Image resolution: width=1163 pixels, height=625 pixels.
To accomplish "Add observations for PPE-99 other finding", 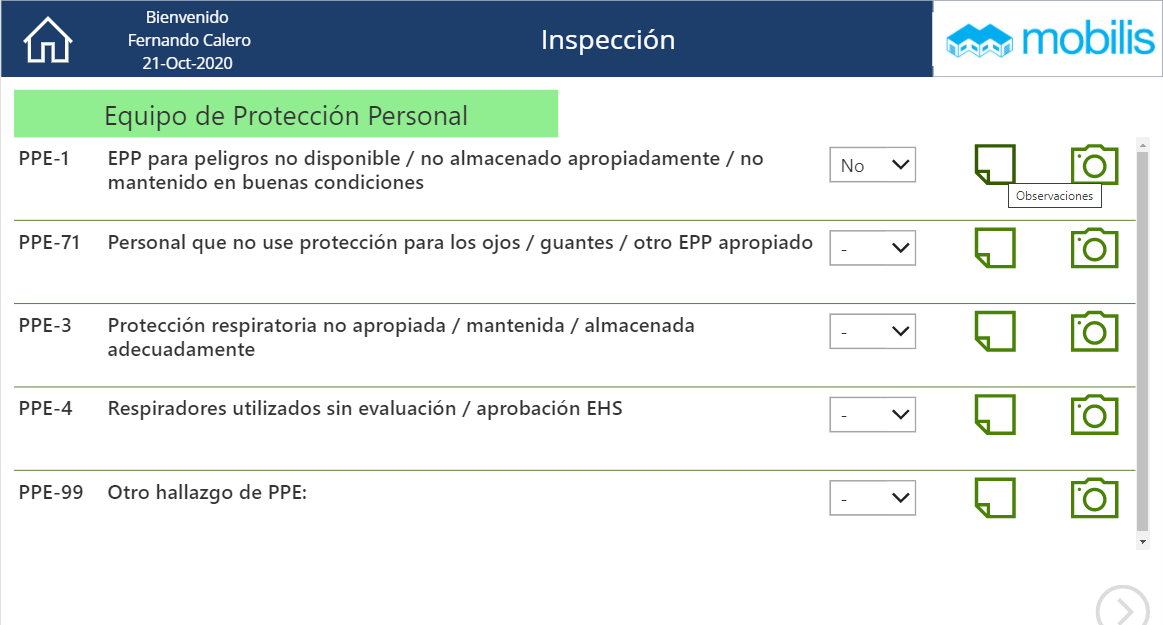I will click(995, 497).
